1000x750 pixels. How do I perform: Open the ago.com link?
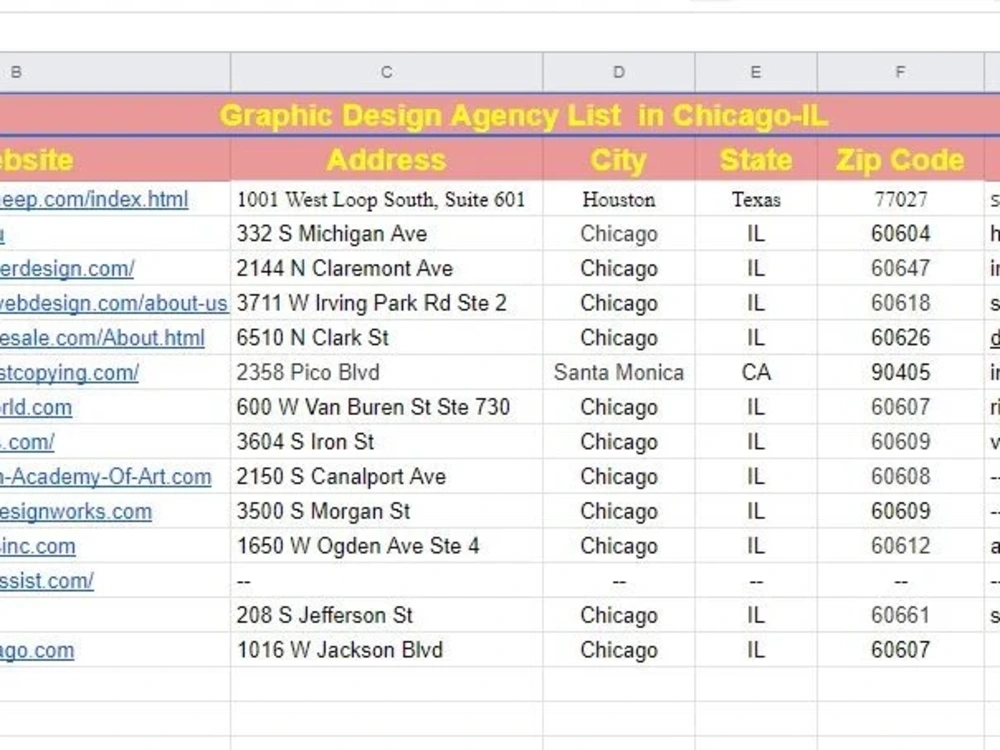click(36, 650)
